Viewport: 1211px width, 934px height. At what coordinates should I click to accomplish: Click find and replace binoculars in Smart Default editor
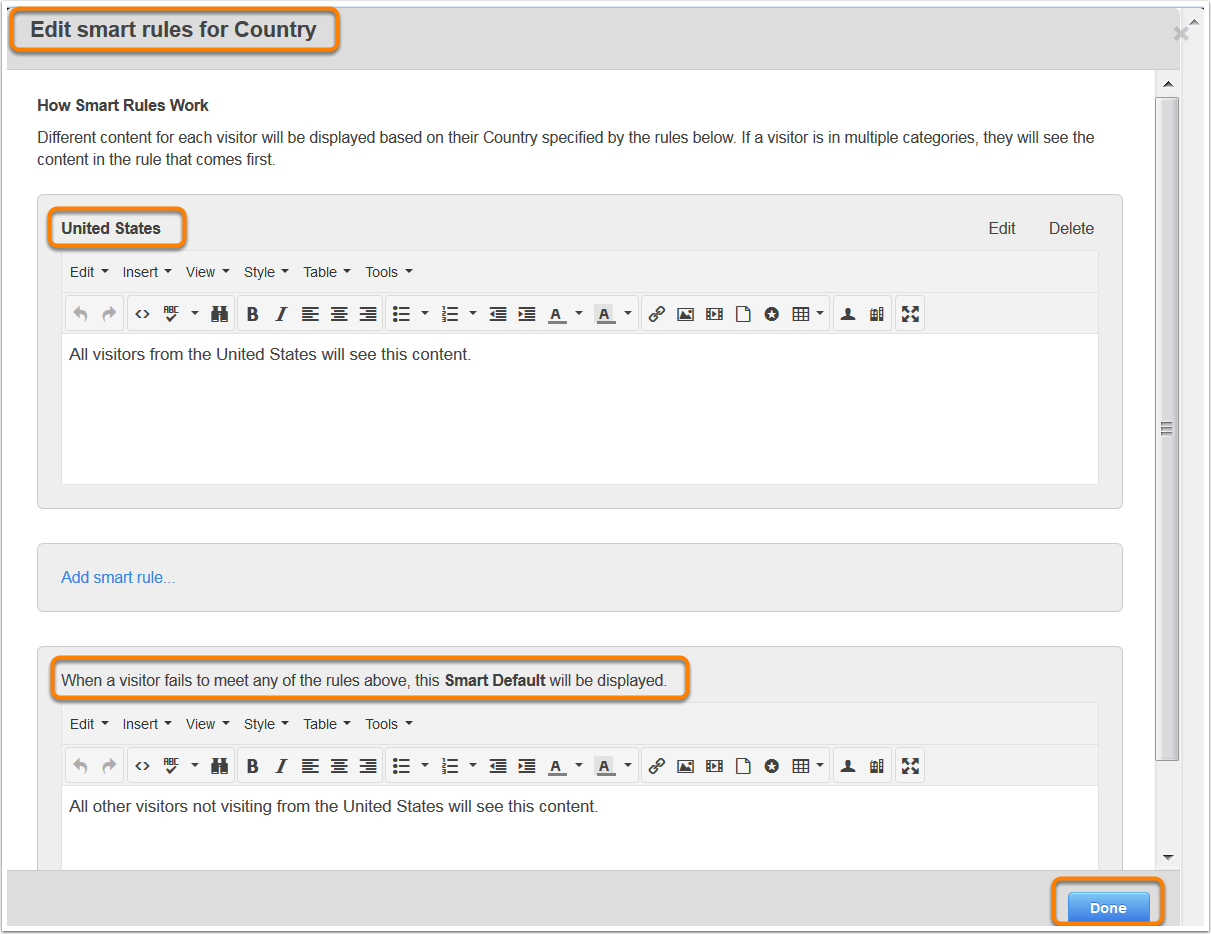(219, 766)
